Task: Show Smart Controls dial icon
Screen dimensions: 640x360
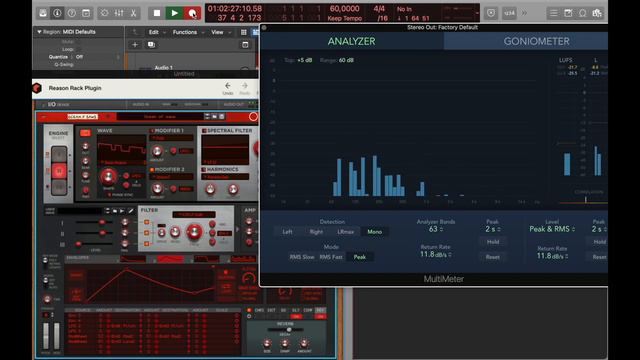Action: click(x=104, y=13)
